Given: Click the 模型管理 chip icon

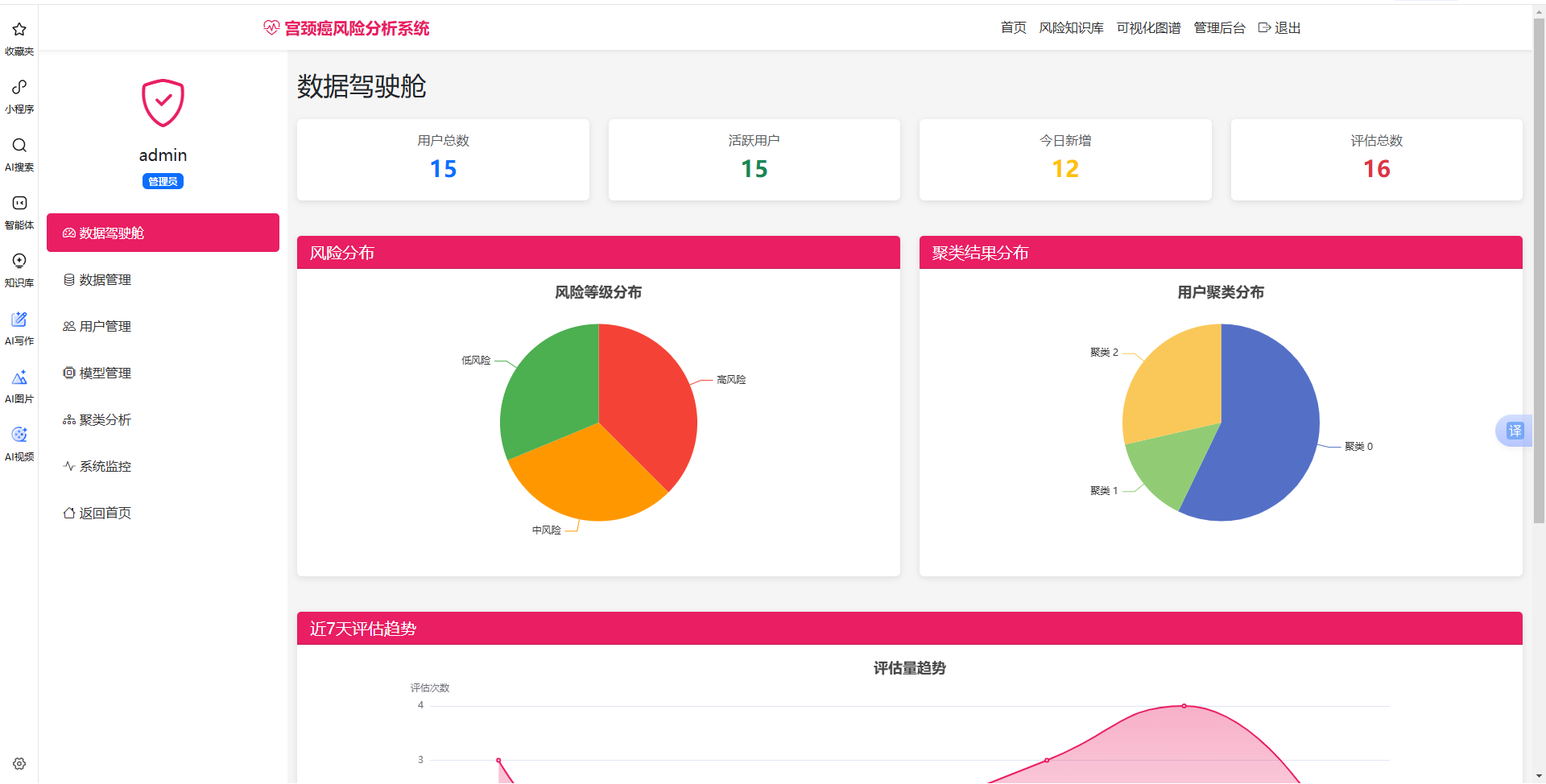Looking at the screenshot, I should (69, 373).
